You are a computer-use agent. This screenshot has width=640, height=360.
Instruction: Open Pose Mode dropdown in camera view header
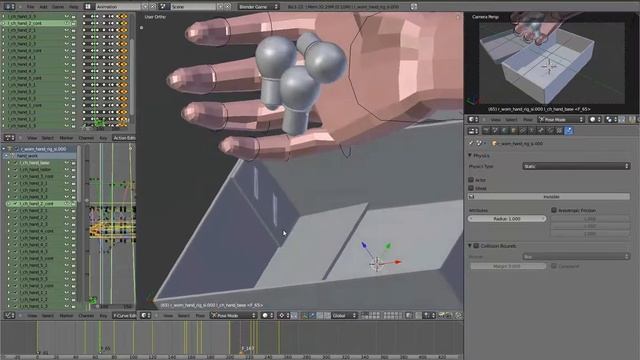coord(561,120)
